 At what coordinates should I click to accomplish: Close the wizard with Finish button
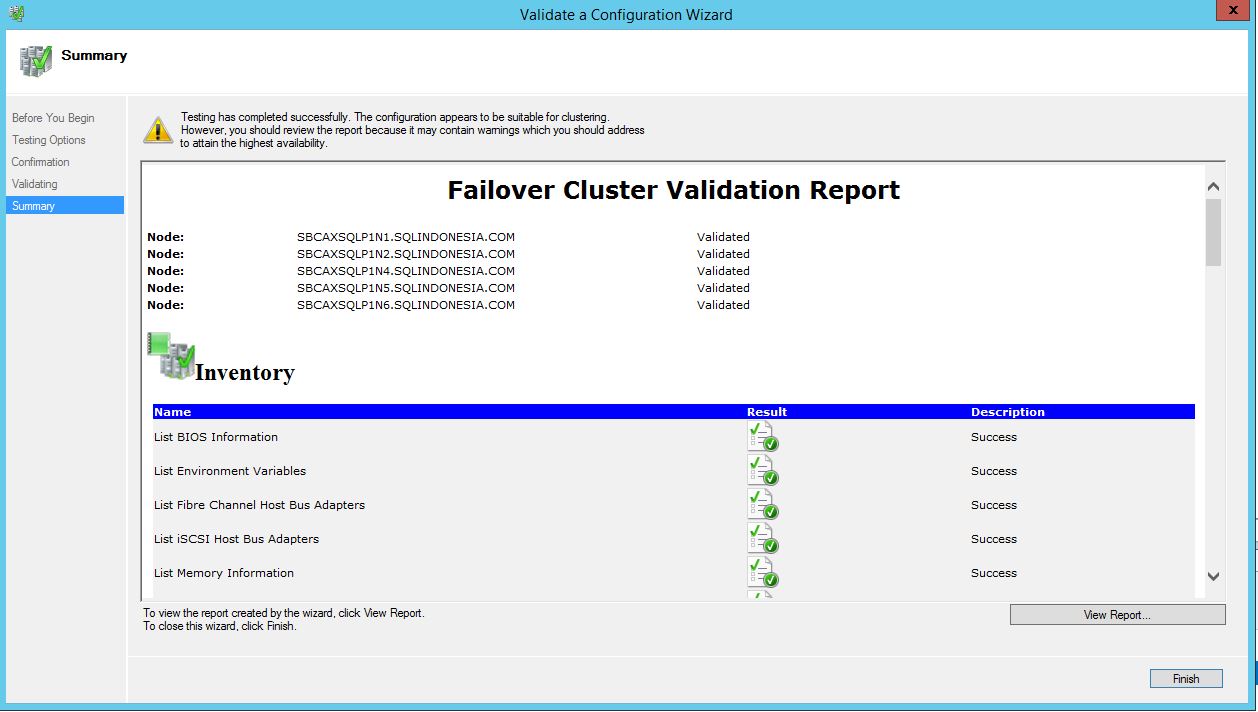pyautogui.click(x=1185, y=679)
